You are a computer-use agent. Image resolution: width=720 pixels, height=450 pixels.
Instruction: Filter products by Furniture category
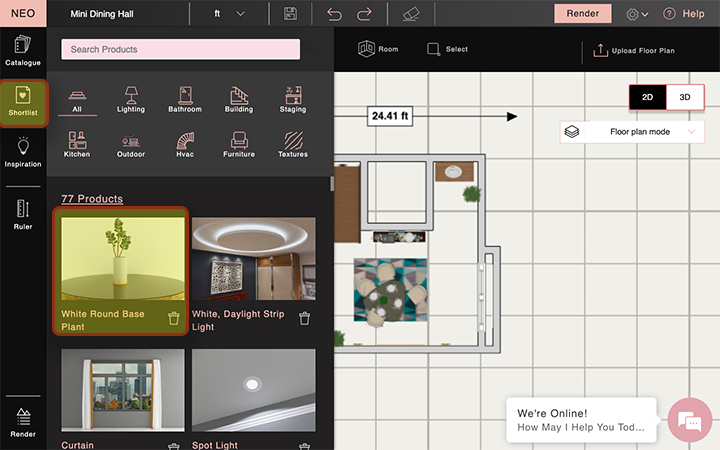tap(239, 144)
